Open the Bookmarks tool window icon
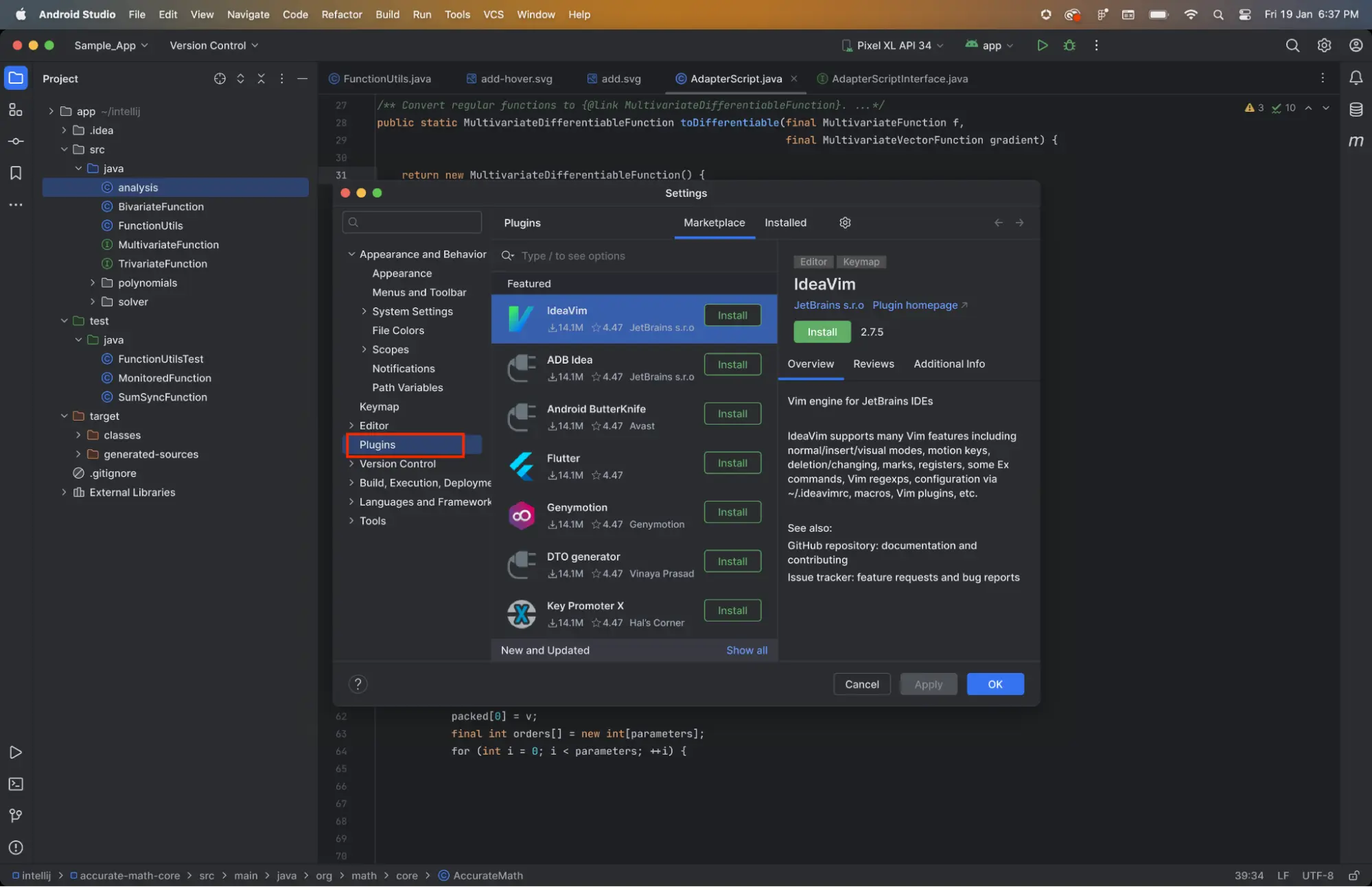Image resolution: width=1372 pixels, height=887 pixels. pyautogui.click(x=16, y=173)
